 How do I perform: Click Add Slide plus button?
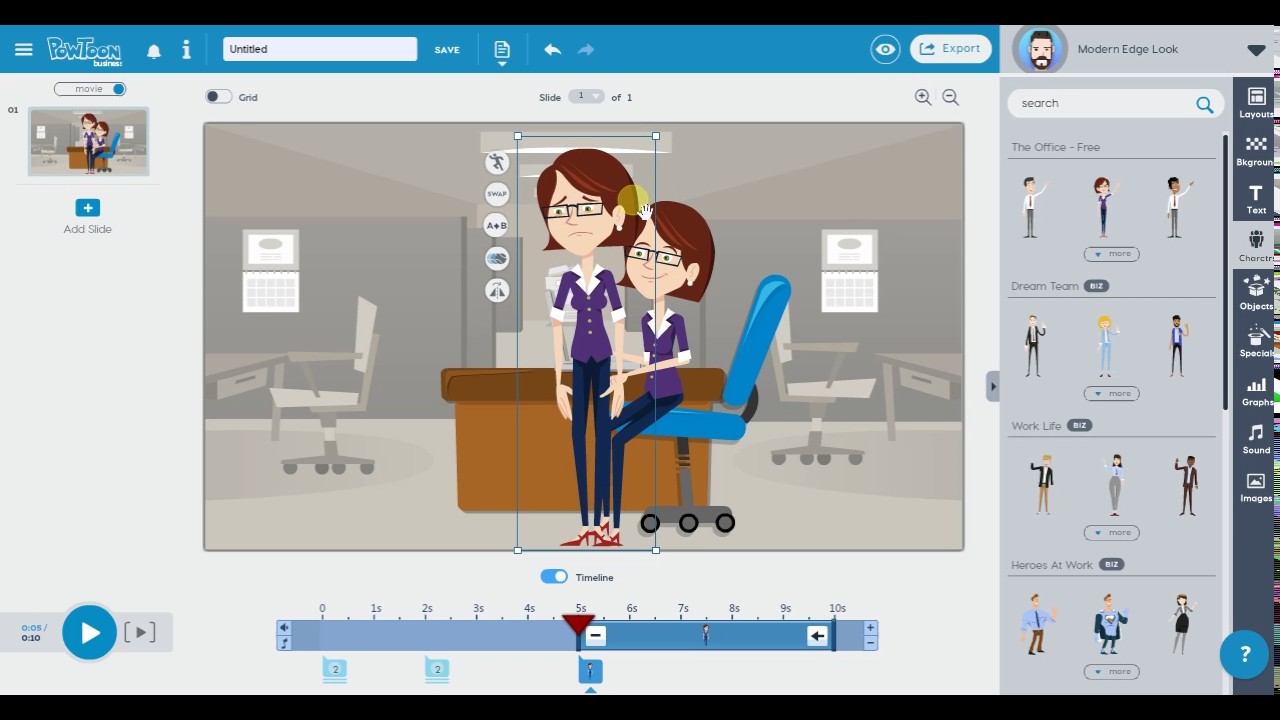pos(88,208)
